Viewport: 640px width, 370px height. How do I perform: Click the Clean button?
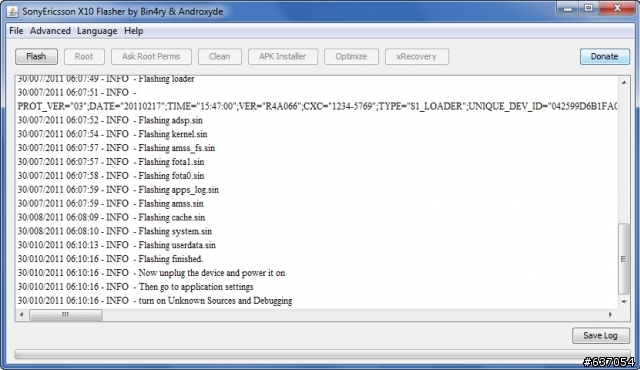[x=220, y=56]
